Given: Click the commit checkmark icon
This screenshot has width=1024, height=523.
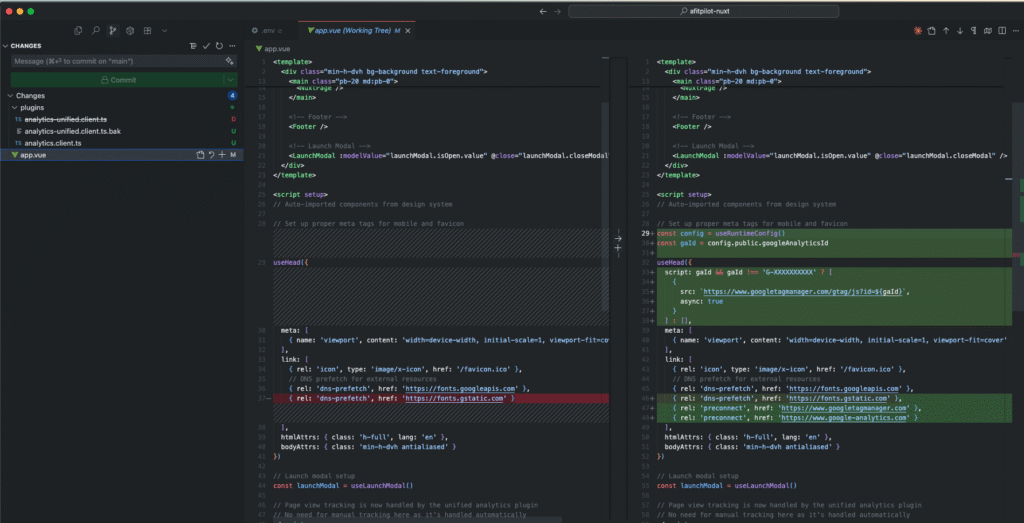Looking at the screenshot, I should coord(206,46).
